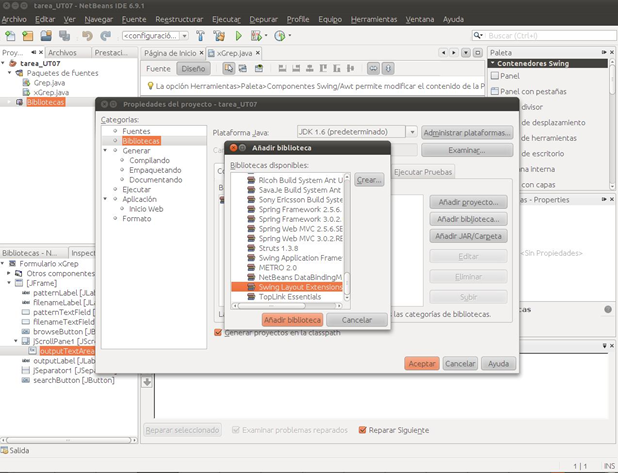This screenshot has height=473, width=618.
Task: Click the library list horizontal scrollbar
Action: (272, 305)
